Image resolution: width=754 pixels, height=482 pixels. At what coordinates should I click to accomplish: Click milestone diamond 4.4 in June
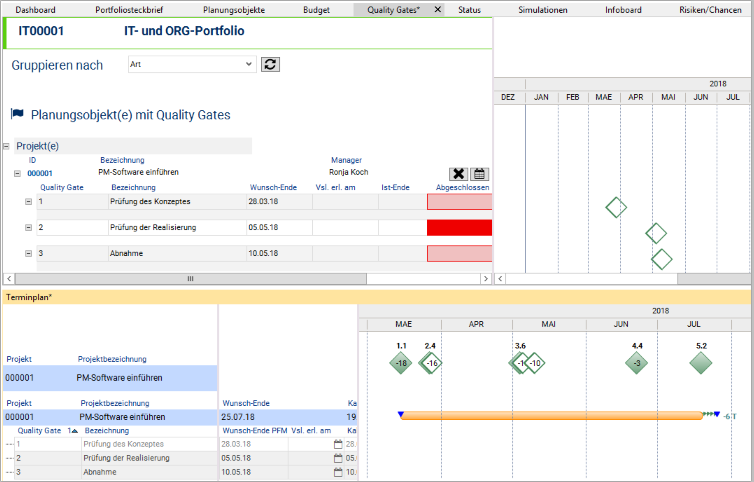click(x=637, y=363)
